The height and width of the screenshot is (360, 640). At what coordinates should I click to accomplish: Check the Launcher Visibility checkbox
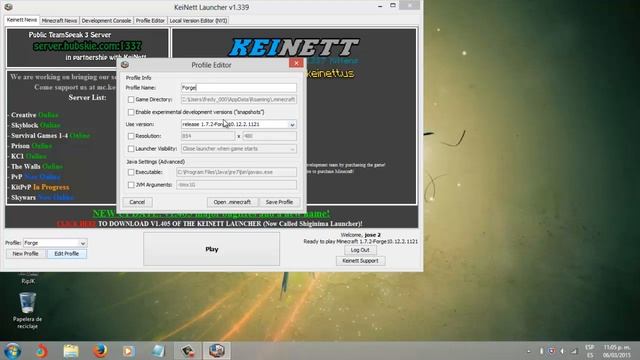tap(131, 149)
